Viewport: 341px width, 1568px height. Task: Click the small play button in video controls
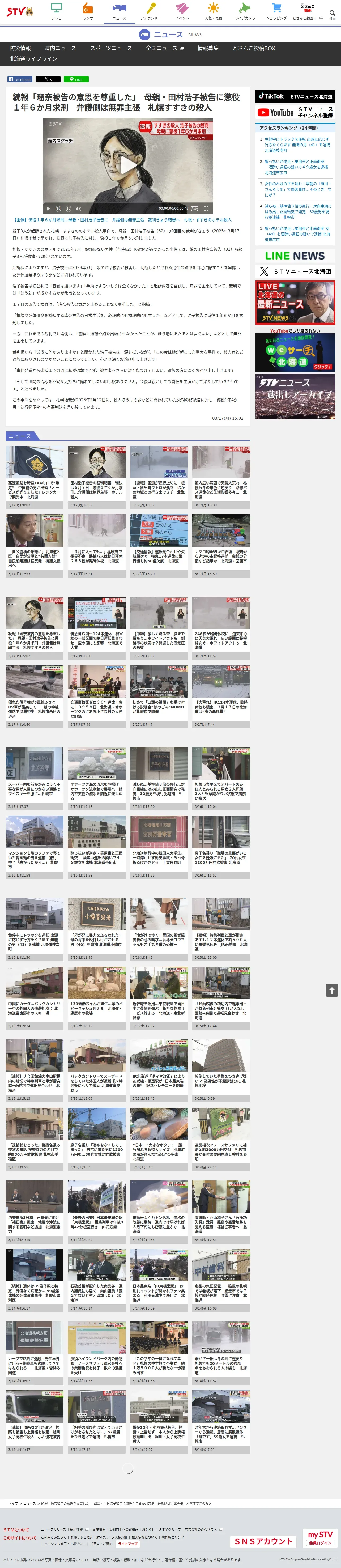click(x=49, y=208)
